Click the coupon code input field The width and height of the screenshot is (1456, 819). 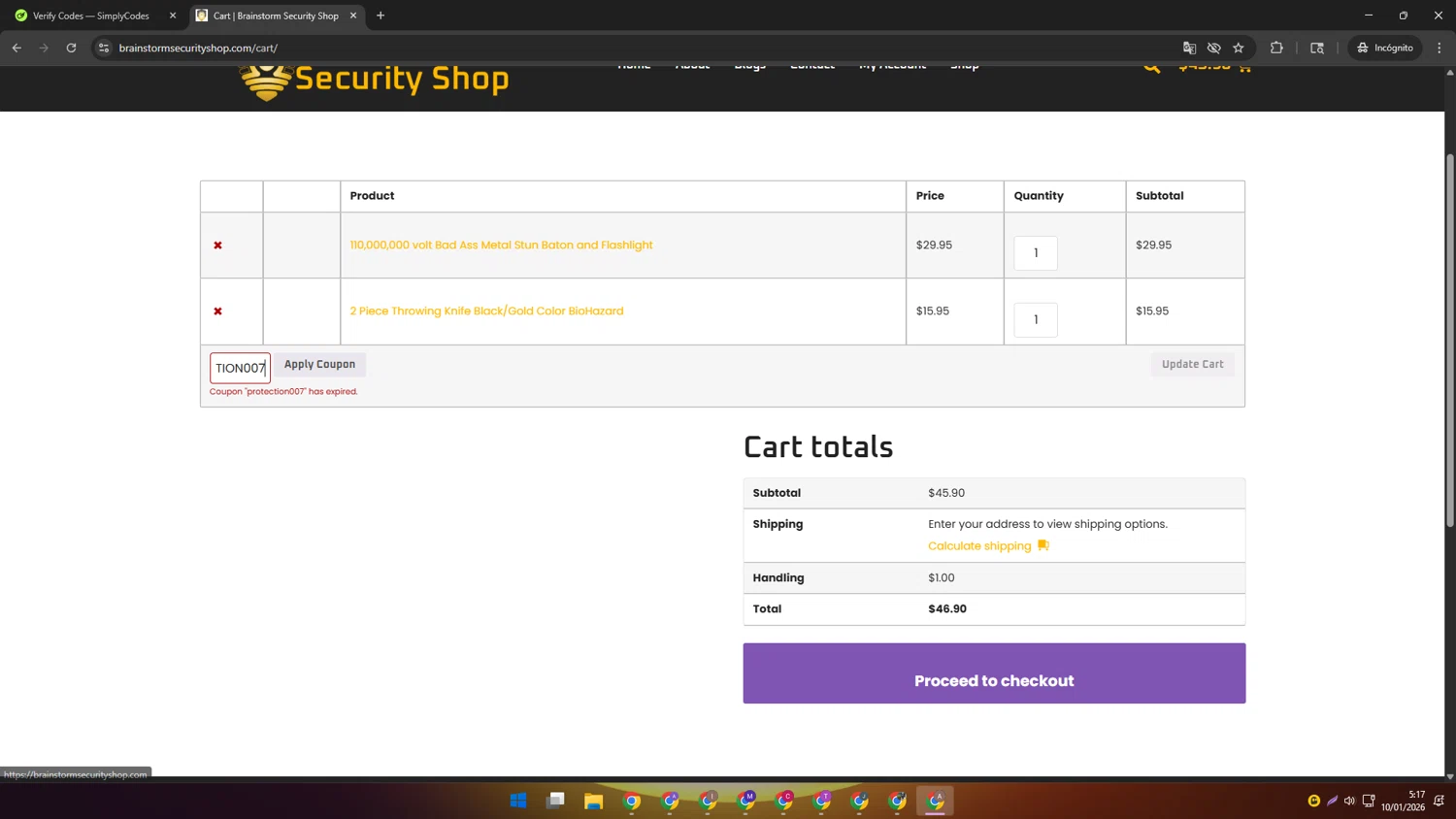coord(240,368)
